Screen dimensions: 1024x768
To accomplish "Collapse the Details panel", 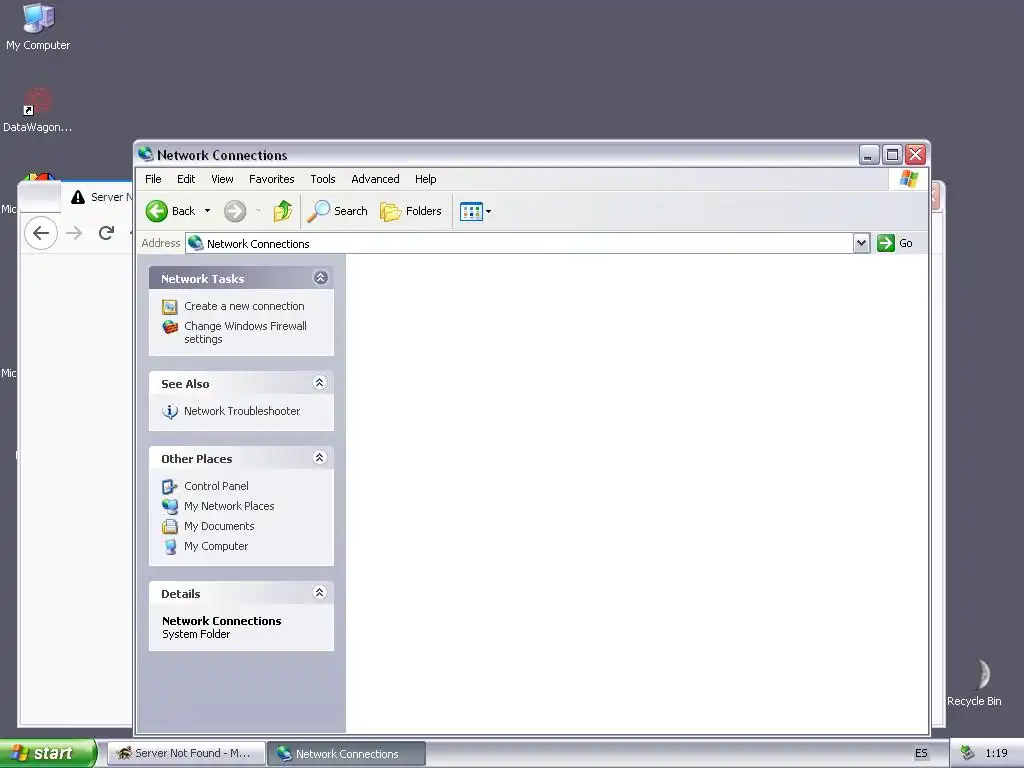I will [319, 593].
